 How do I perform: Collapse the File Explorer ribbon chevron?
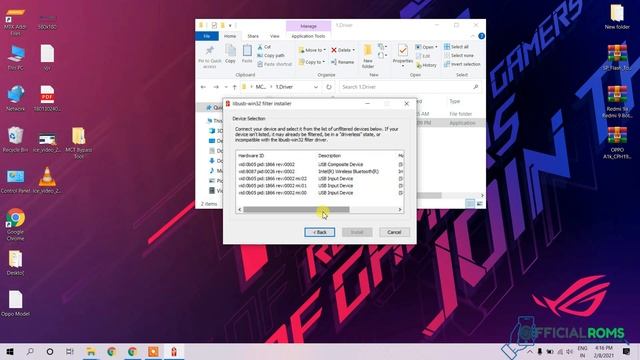point(473,36)
